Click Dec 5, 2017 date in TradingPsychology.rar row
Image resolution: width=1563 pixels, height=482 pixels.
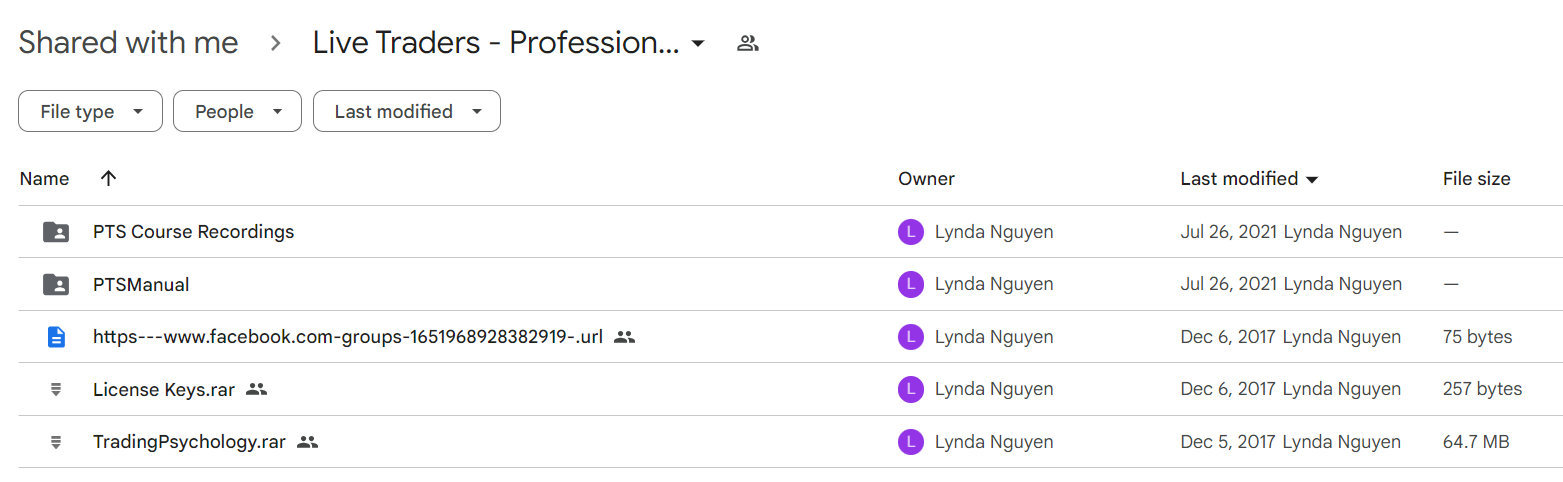coord(1228,442)
